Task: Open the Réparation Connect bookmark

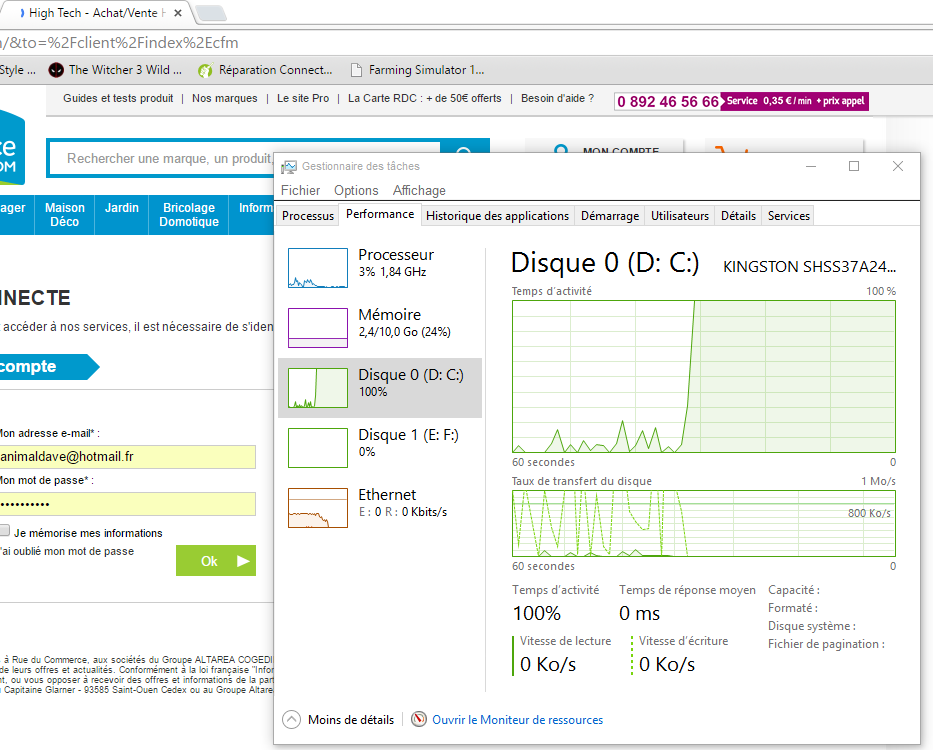Action: point(265,70)
